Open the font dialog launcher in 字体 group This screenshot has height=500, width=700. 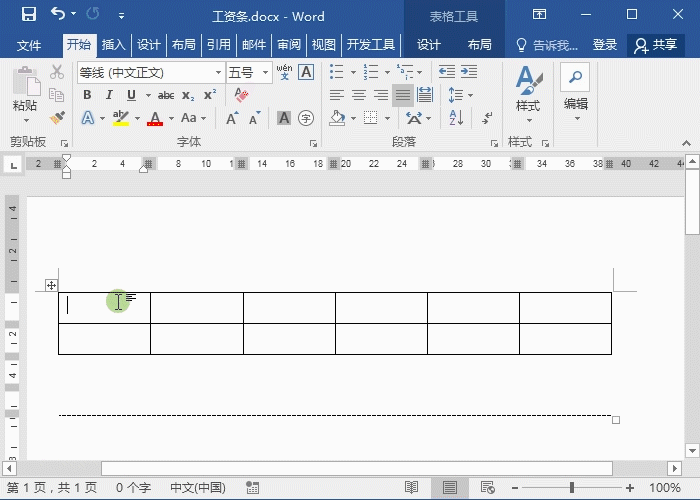tap(313, 143)
